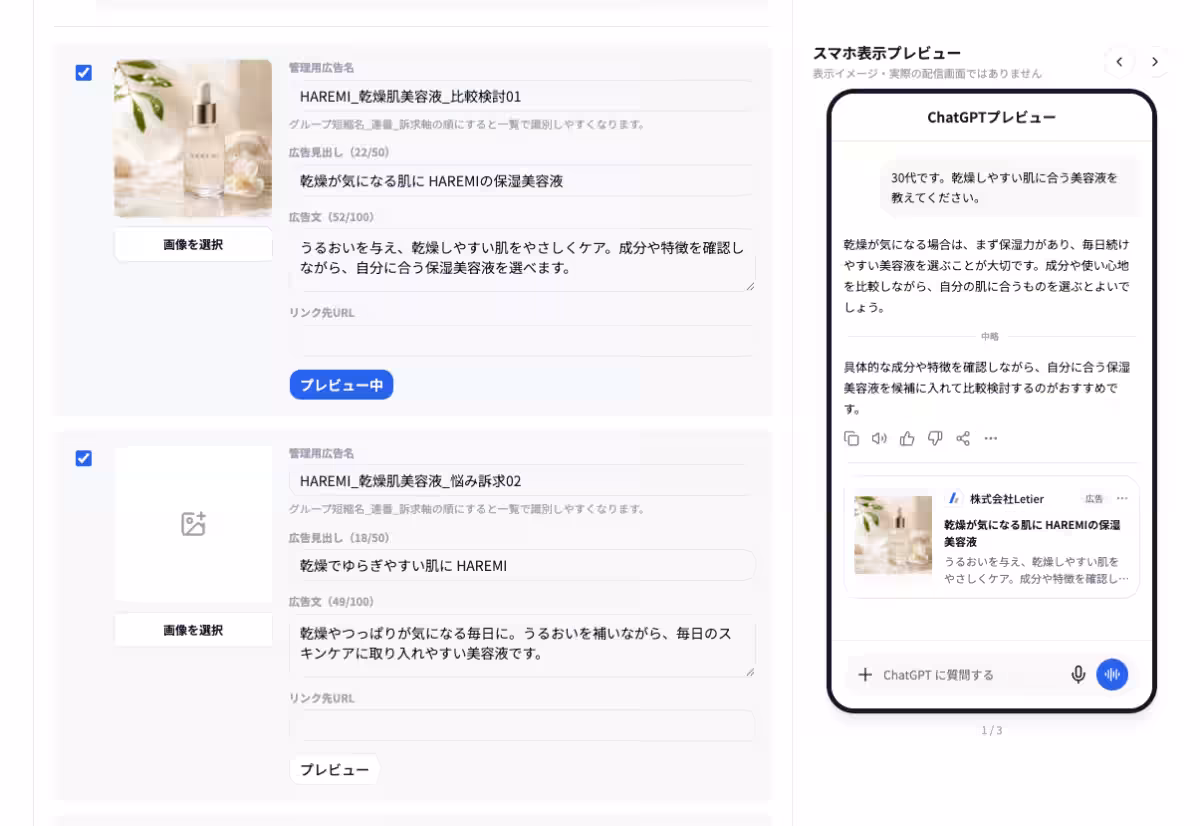The height and width of the screenshot is (826, 1200).
Task: Click the 中略 divider label
Action: click(990, 336)
